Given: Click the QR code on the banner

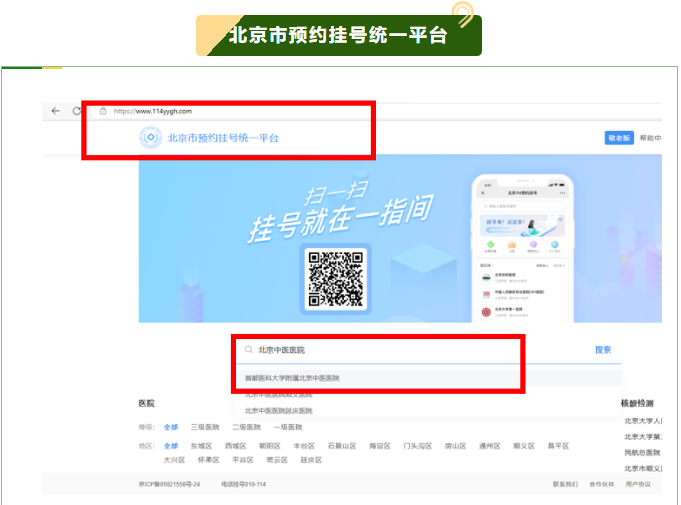Looking at the screenshot, I should coord(336,277).
